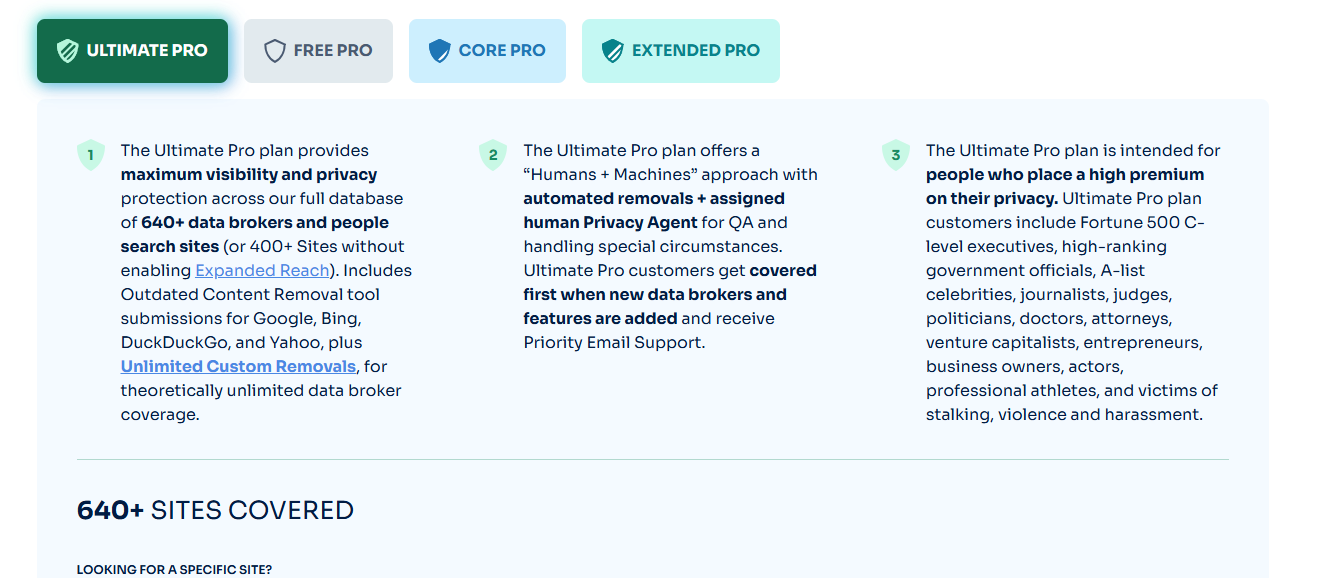The image size is (1322, 578).
Task: Switch to the FREE PRO plan tab
Action: [x=332, y=51]
